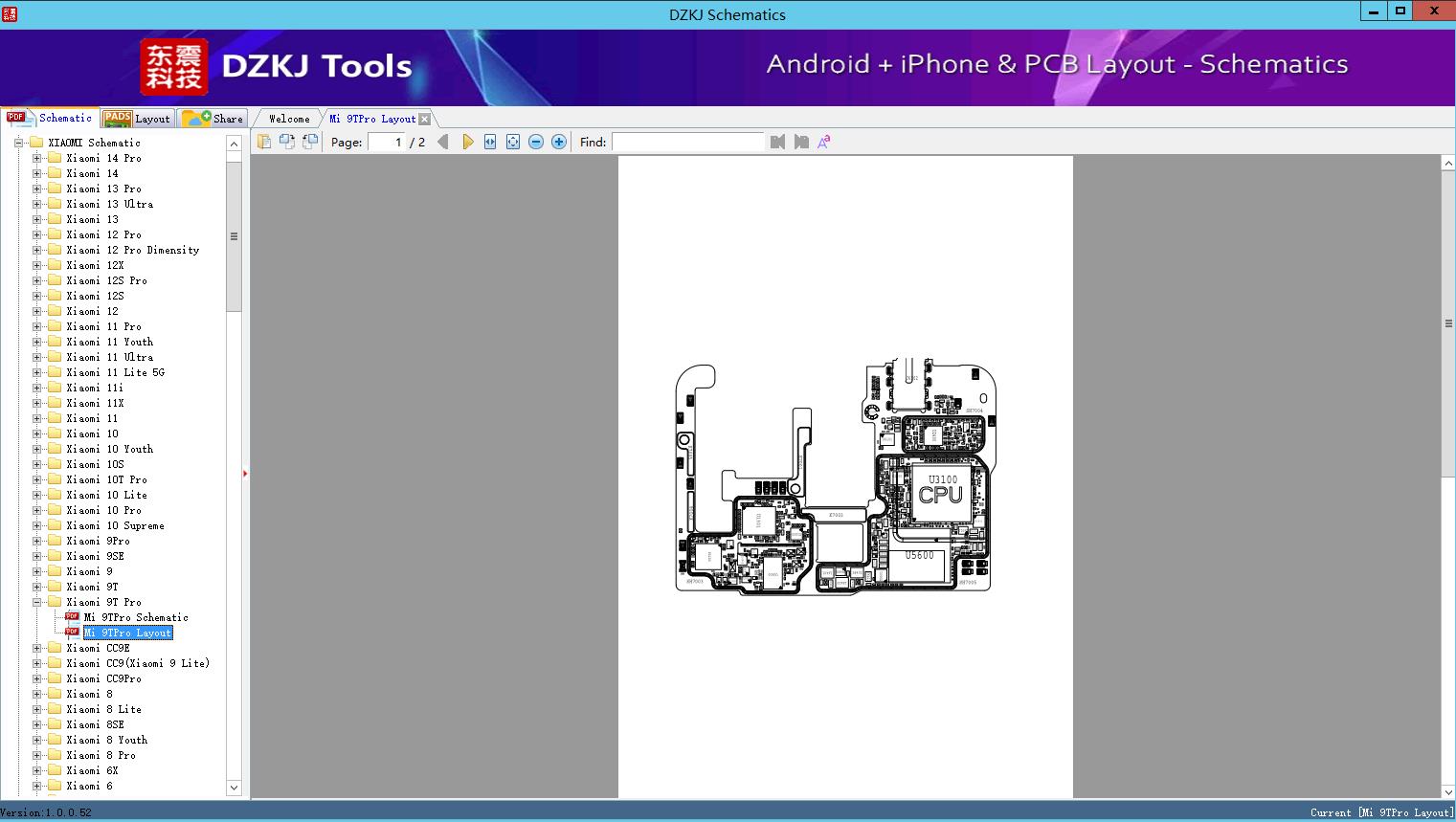
Task: Expand the Xiaomi 11 Lite 5G folder
Action: (36, 372)
